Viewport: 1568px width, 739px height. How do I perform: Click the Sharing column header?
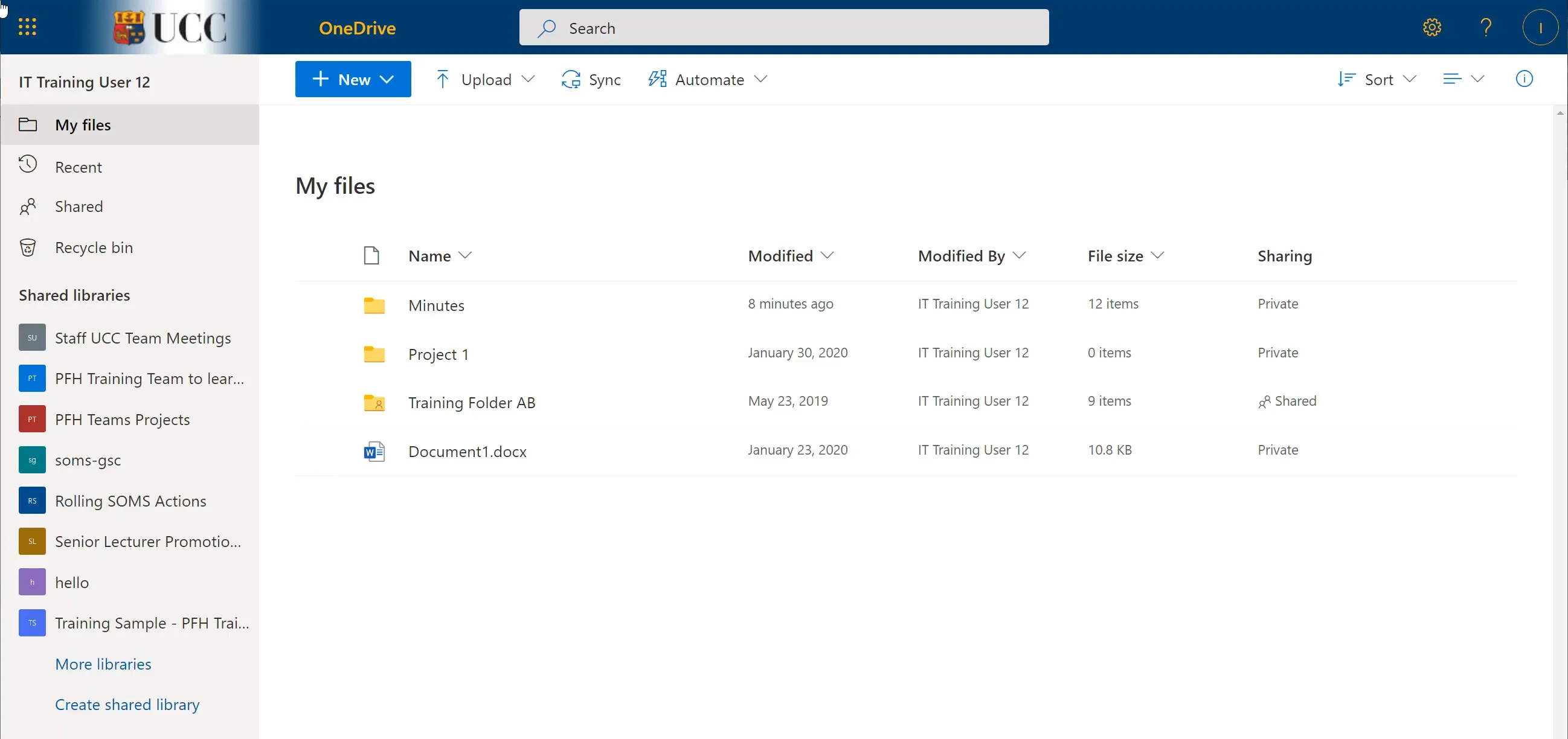tap(1284, 256)
